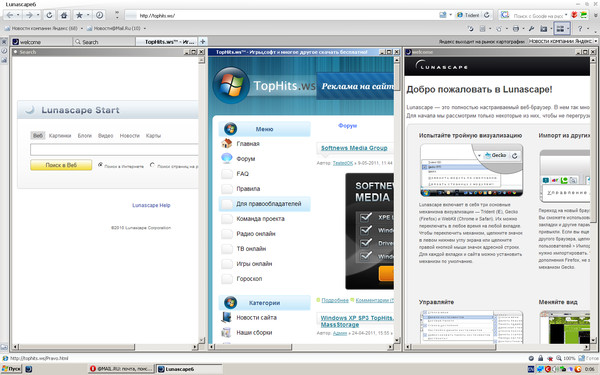Reload page using the refresh icon
The image size is (600, 375).
point(49,15)
